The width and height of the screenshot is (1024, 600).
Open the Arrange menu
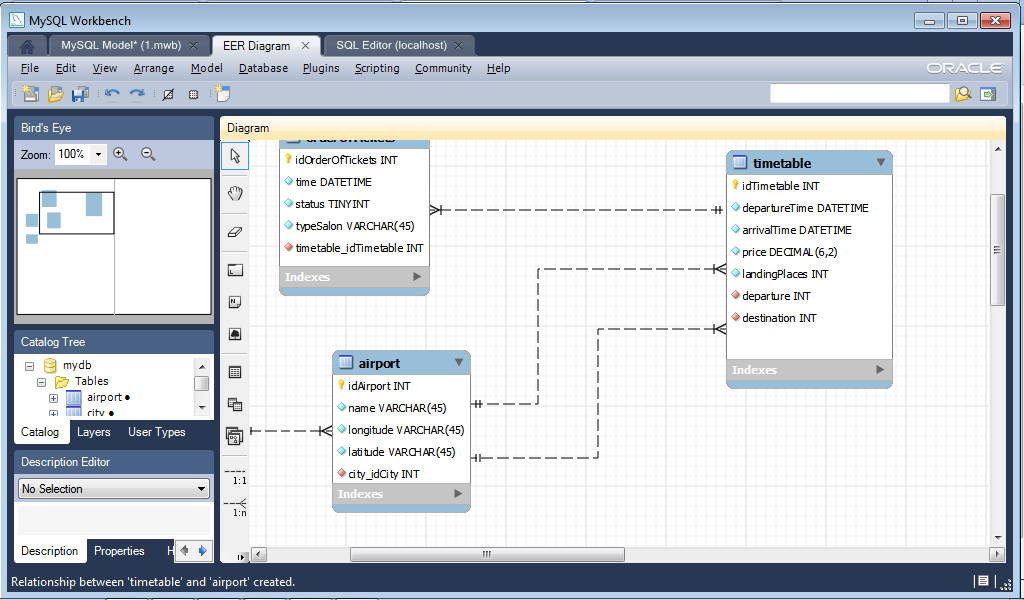tap(153, 68)
